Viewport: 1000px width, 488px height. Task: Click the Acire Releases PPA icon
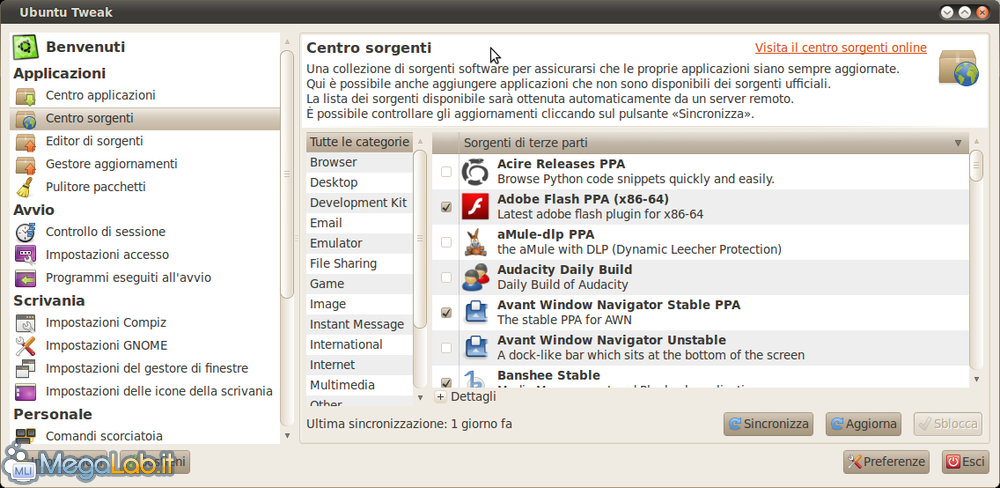tap(475, 172)
